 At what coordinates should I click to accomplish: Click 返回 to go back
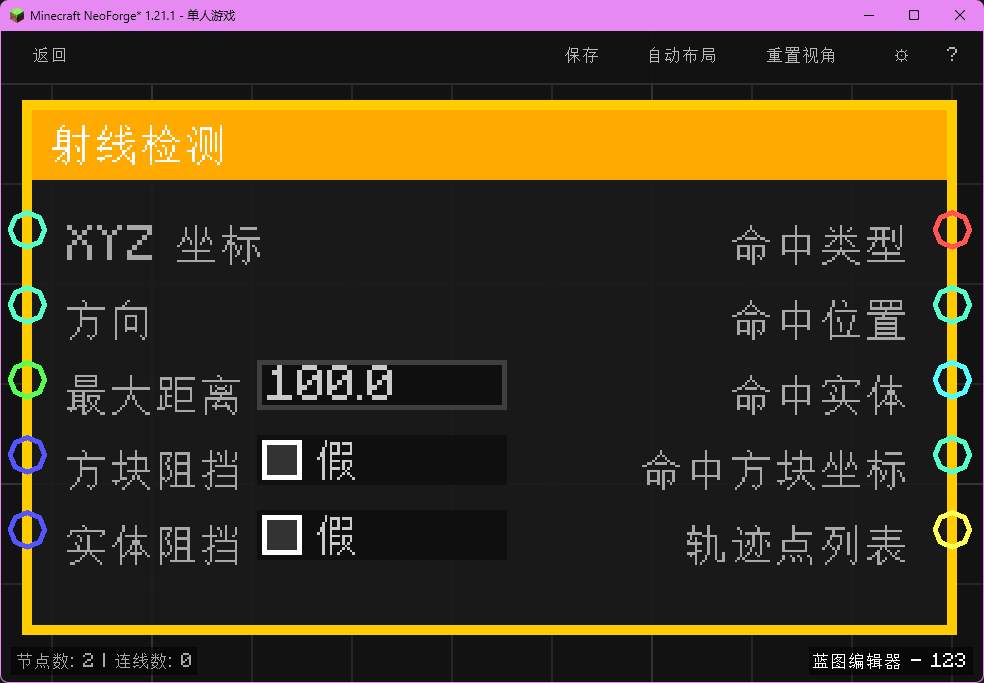pos(49,56)
